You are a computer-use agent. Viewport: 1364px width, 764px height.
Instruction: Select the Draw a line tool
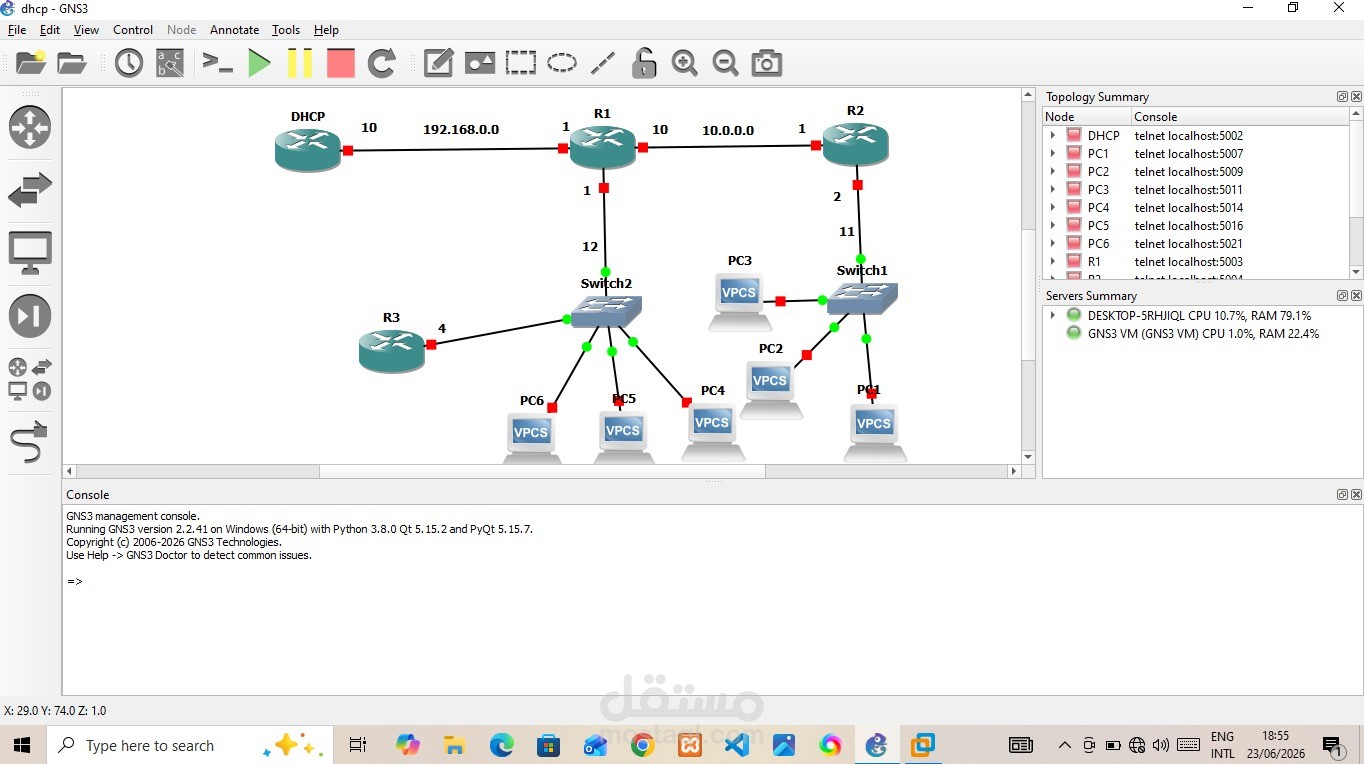[602, 63]
